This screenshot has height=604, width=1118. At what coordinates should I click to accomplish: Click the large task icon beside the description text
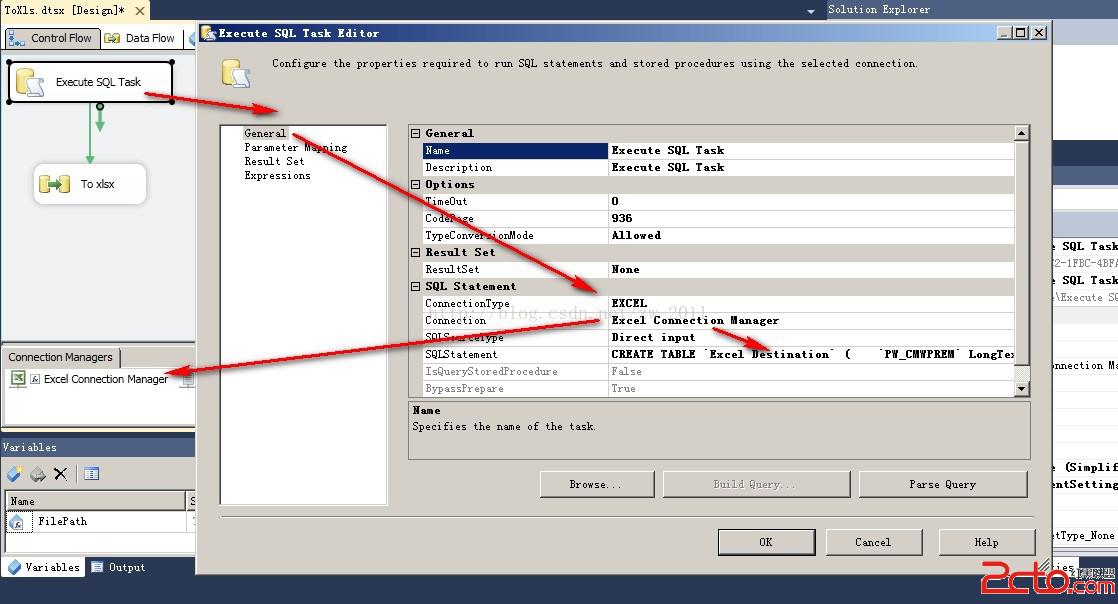(x=235, y=73)
